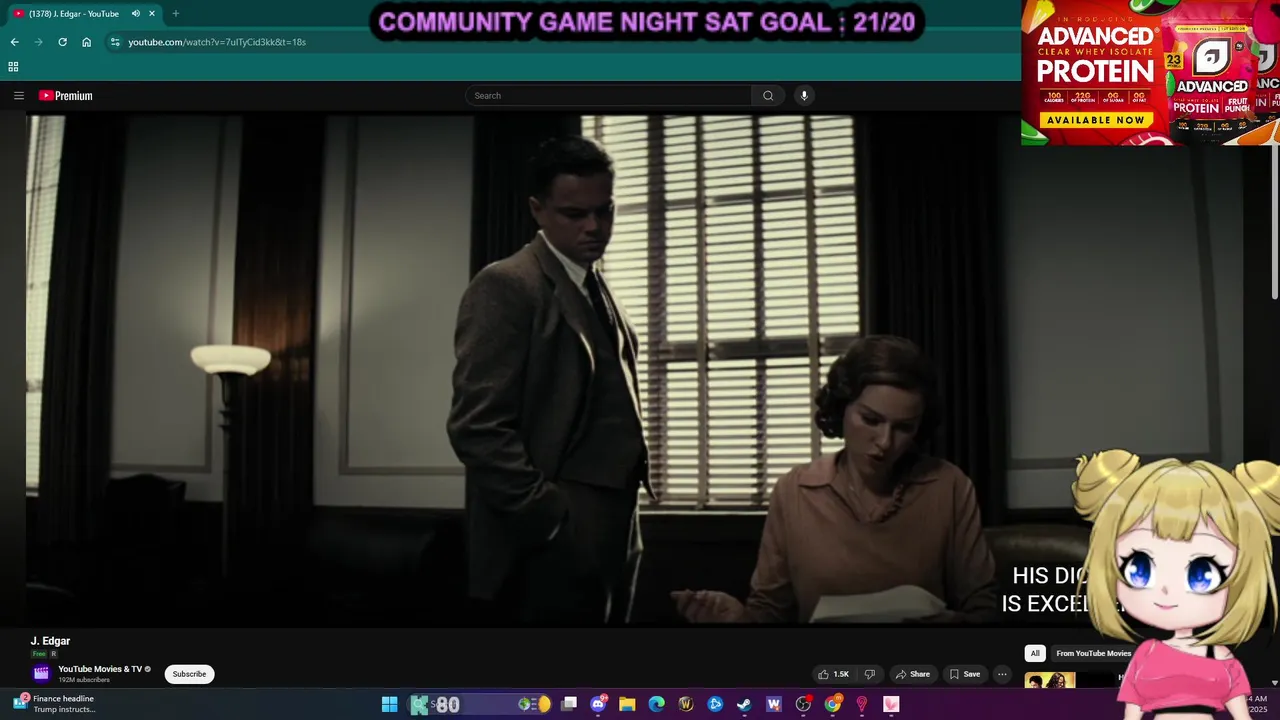Open the last pink taskbar app
Viewport: 1280px width, 720px height.
tap(891, 704)
